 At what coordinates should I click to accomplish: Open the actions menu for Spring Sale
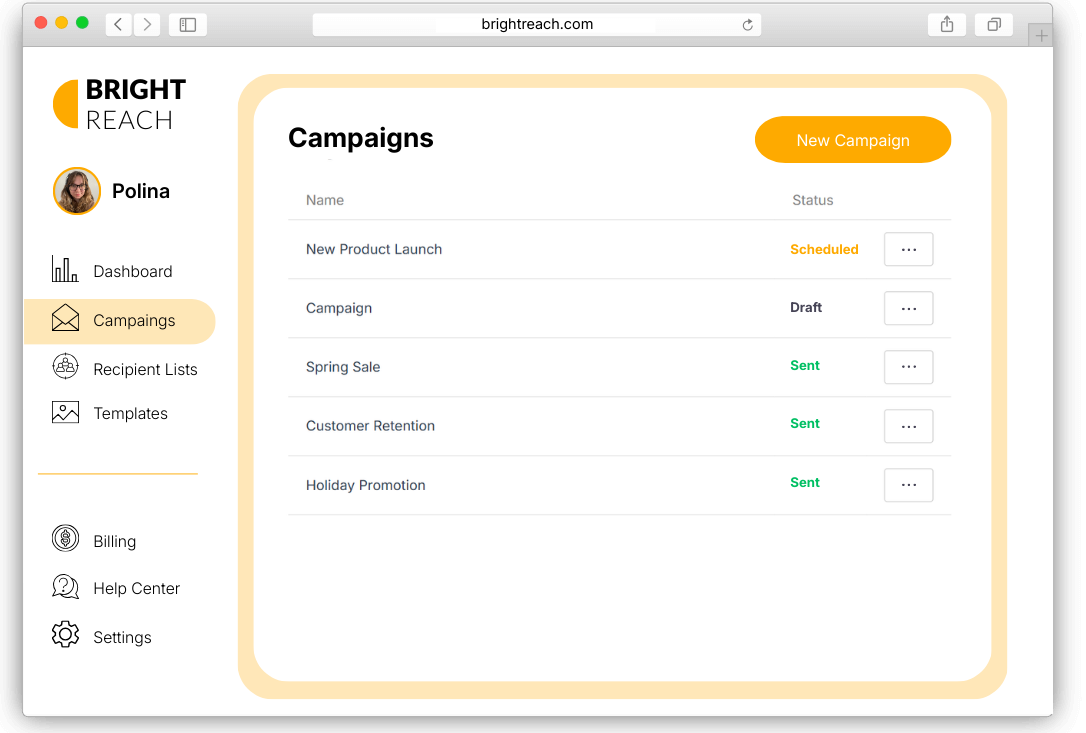tap(908, 367)
